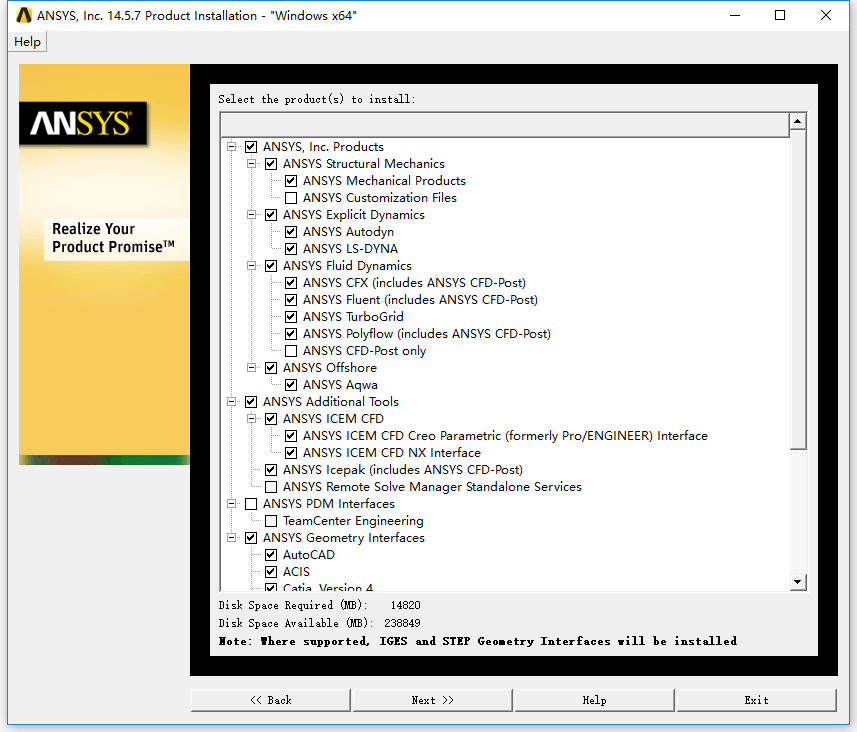Collapse ANSYS Geometry Interfaces node

(232, 537)
